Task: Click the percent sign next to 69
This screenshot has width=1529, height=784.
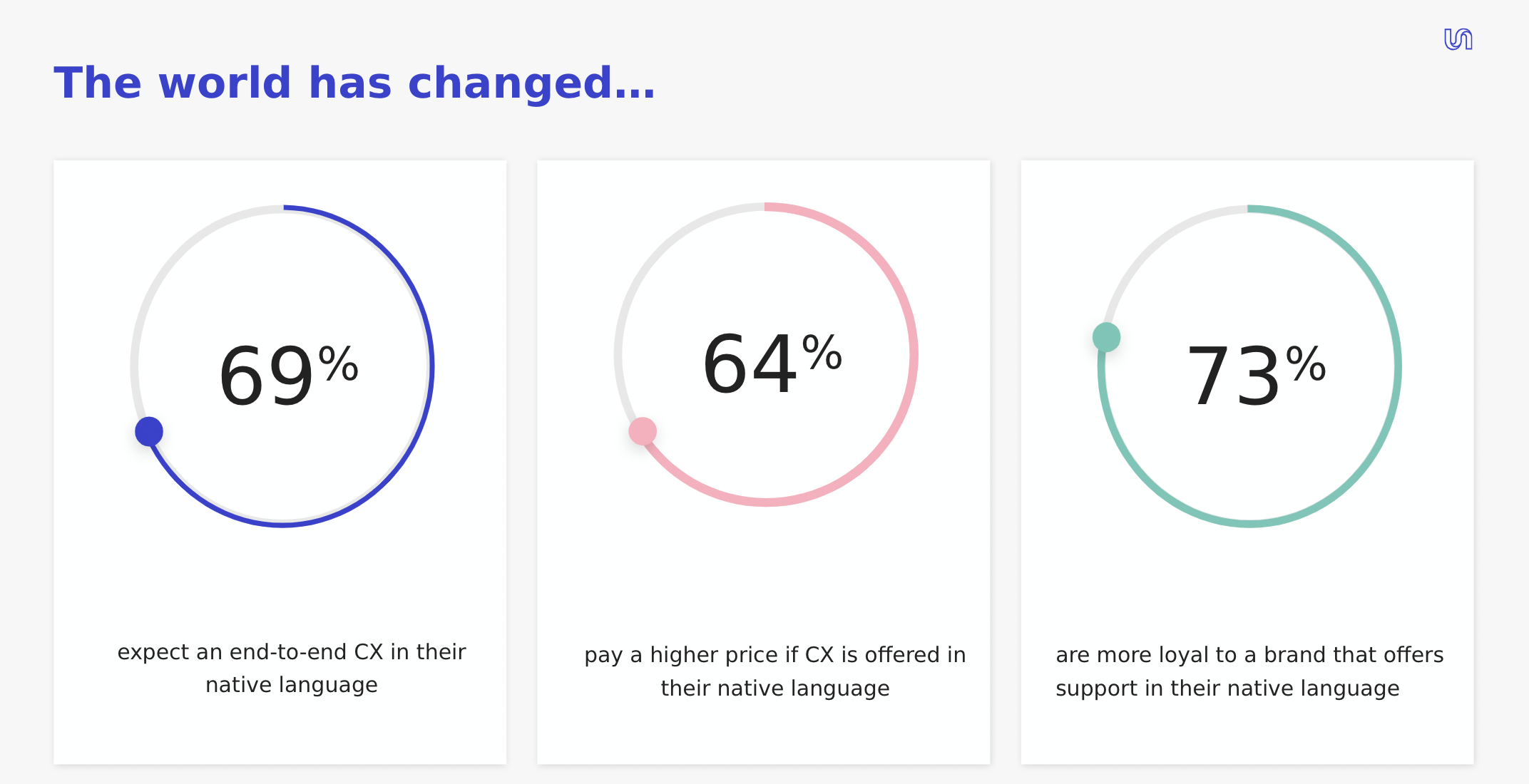Action: [x=338, y=363]
